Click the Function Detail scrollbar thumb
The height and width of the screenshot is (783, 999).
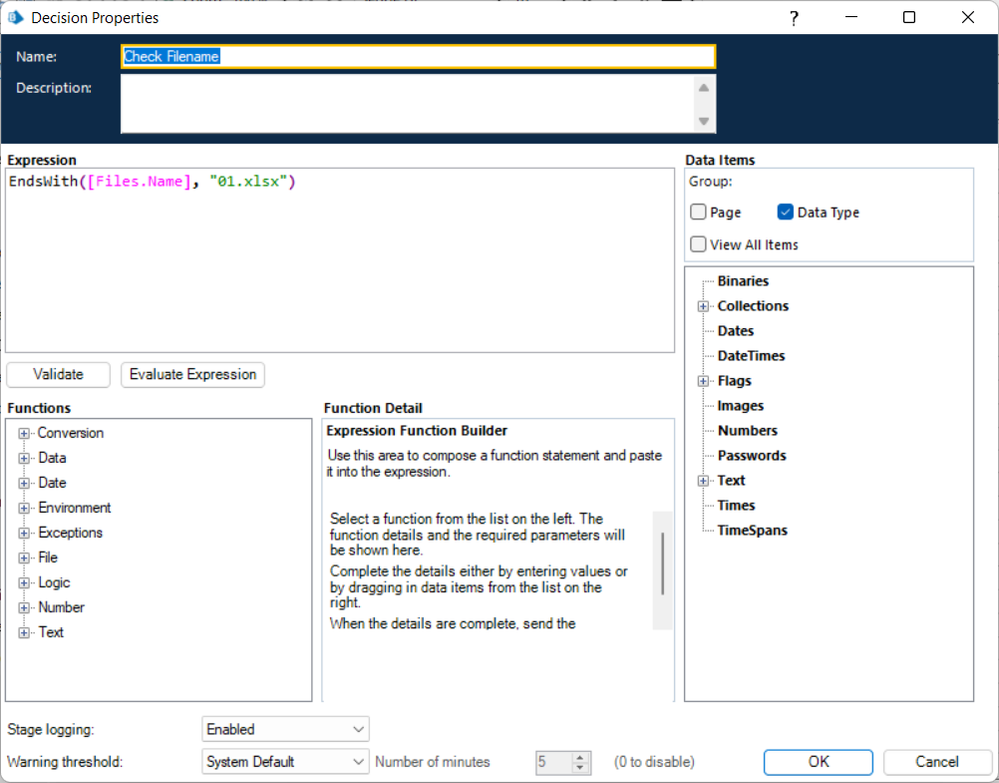click(663, 564)
